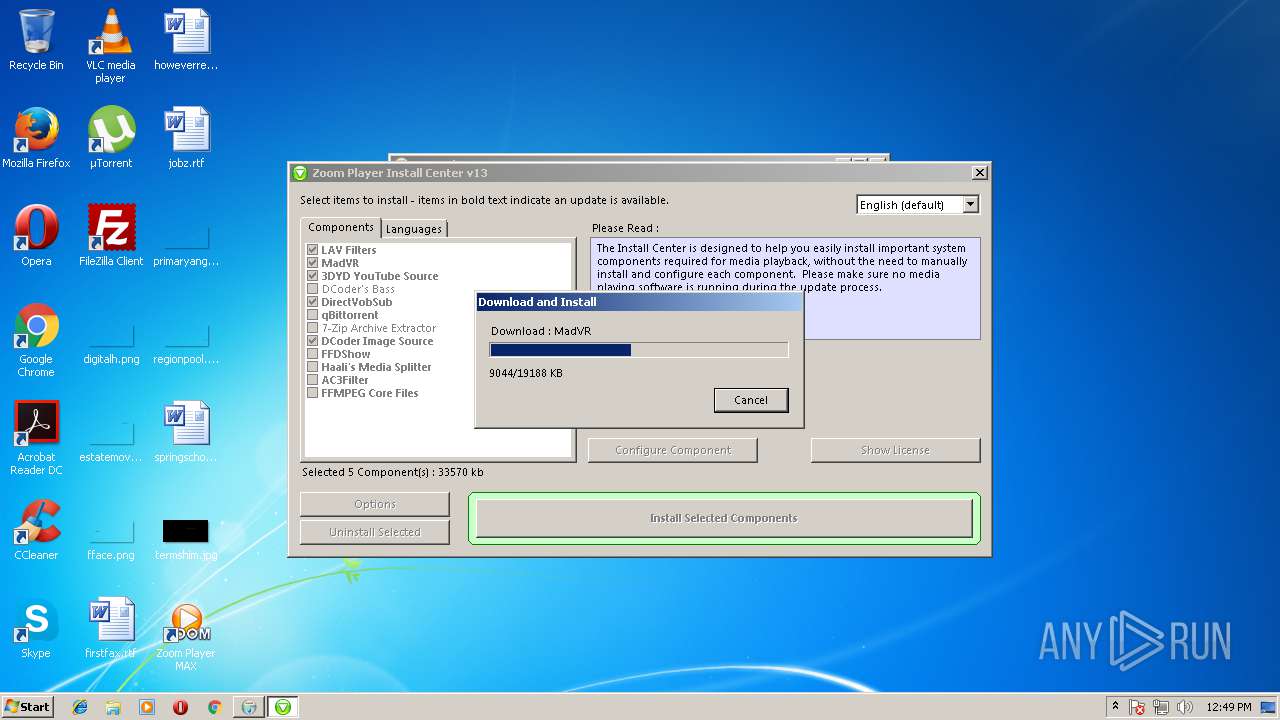Uncheck the LAV Filters component
Image resolution: width=1280 pixels, height=720 pixels.
313,250
